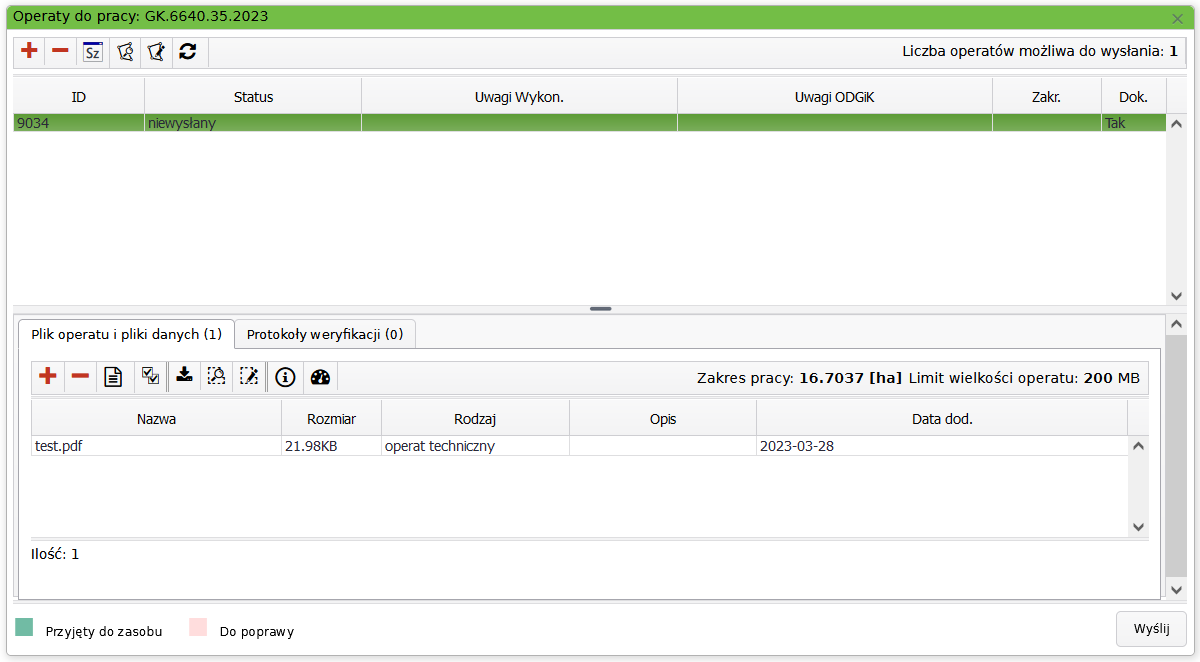Click the dashed selection with pencil icon
Image resolution: width=1200 pixels, height=662 pixels.
click(x=249, y=376)
